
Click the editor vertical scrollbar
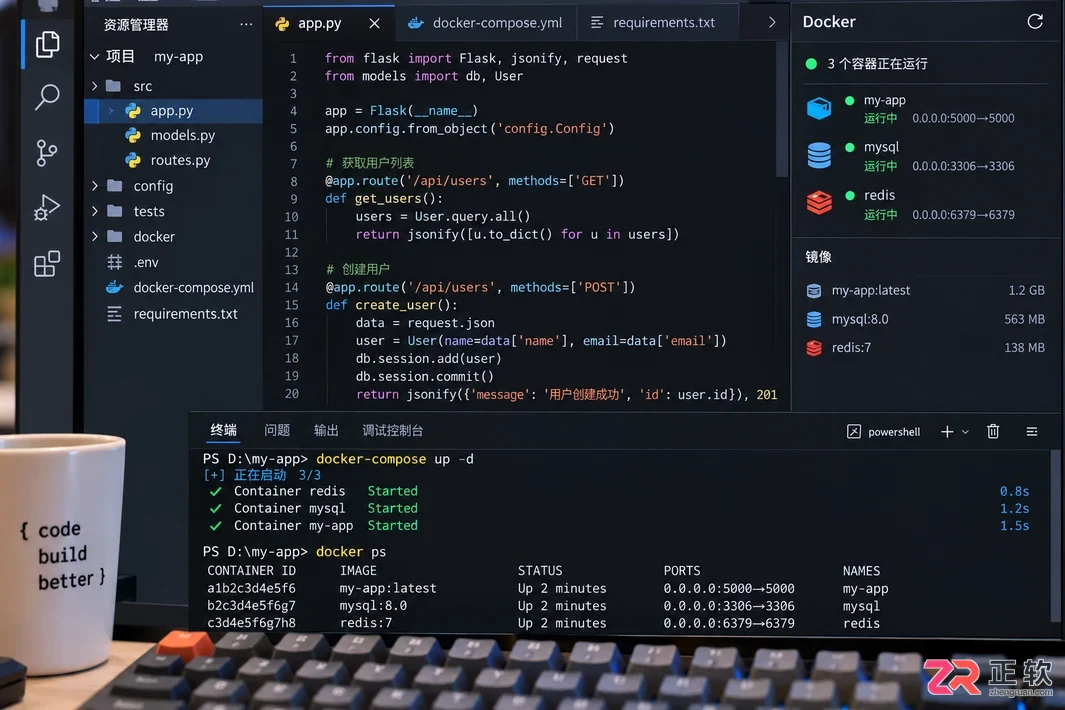[782, 109]
